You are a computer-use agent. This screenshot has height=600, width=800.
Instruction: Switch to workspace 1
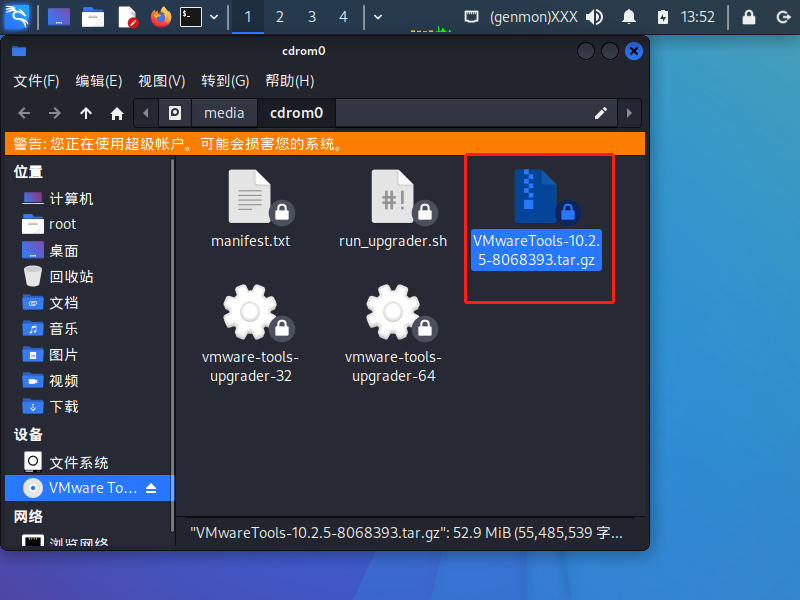point(248,17)
